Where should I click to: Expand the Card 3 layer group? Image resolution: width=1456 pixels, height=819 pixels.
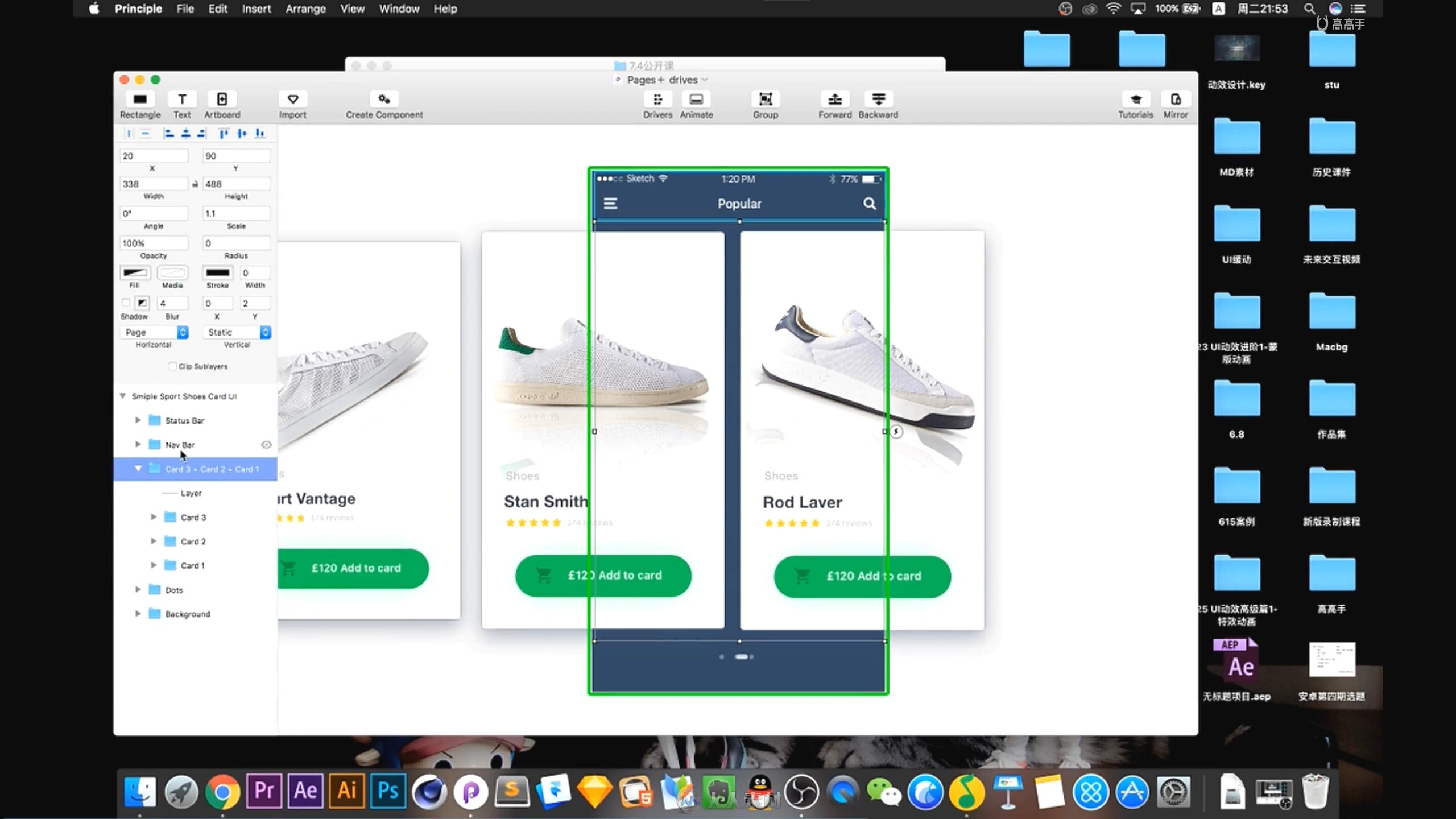(x=153, y=517)
